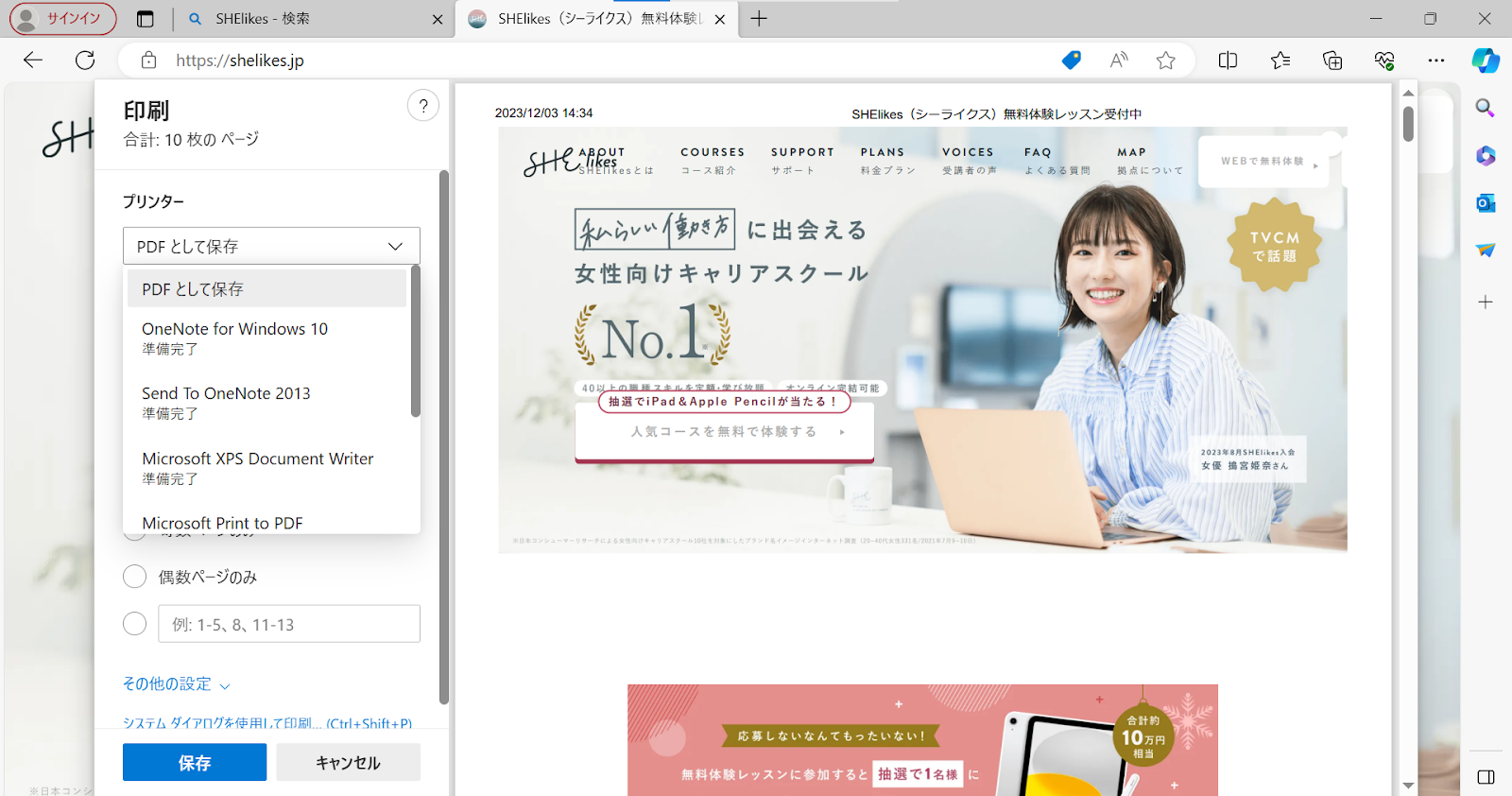Go back with the browser back arrow

point(33,61)
